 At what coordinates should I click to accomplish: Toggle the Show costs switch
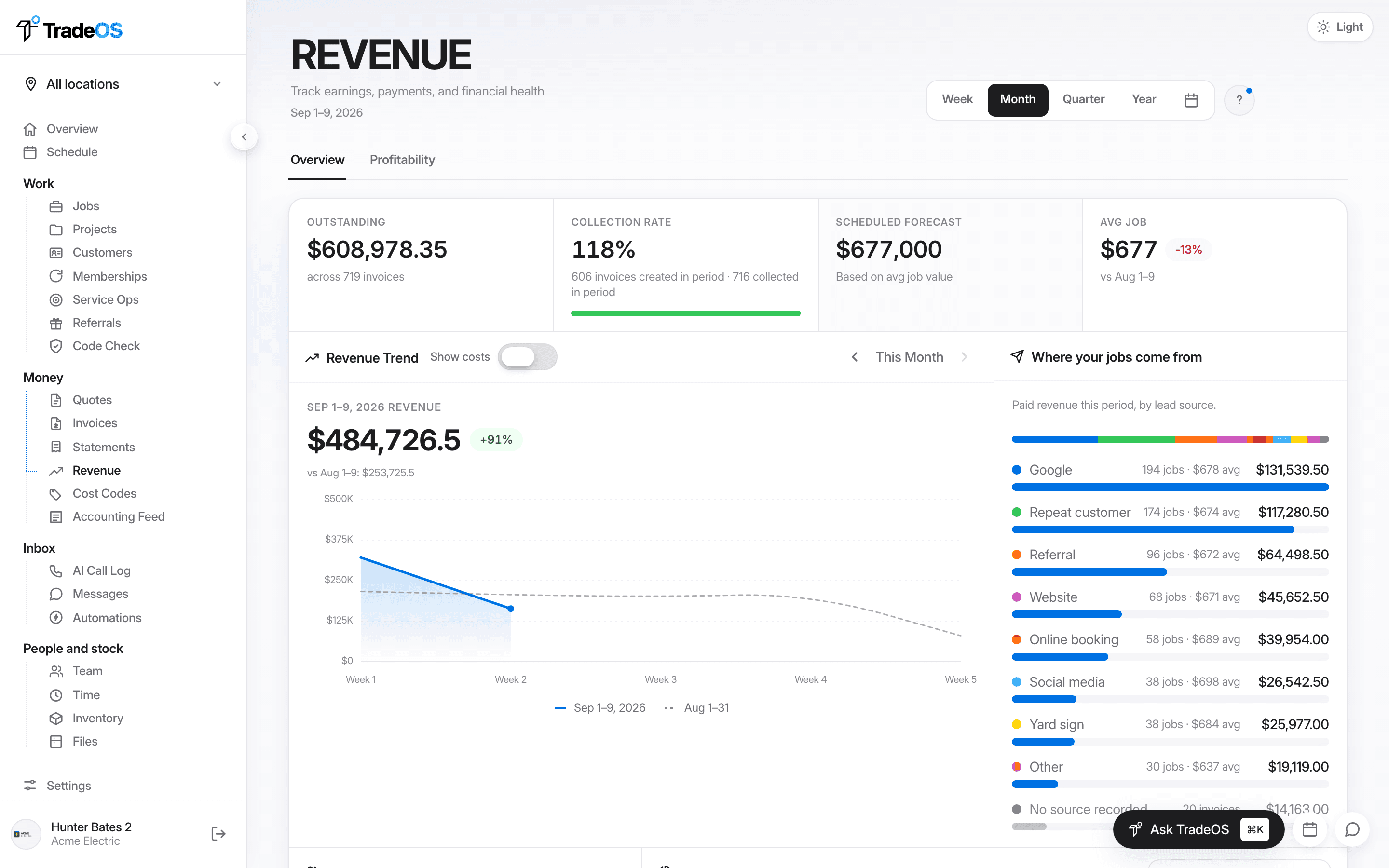pyautogui.click(x=527, y=357)
